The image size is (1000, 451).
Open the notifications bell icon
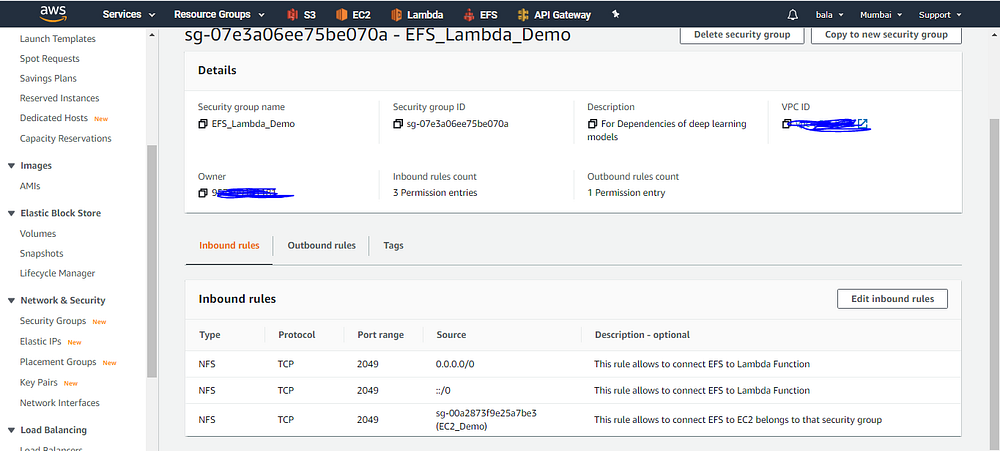[793, 15]
